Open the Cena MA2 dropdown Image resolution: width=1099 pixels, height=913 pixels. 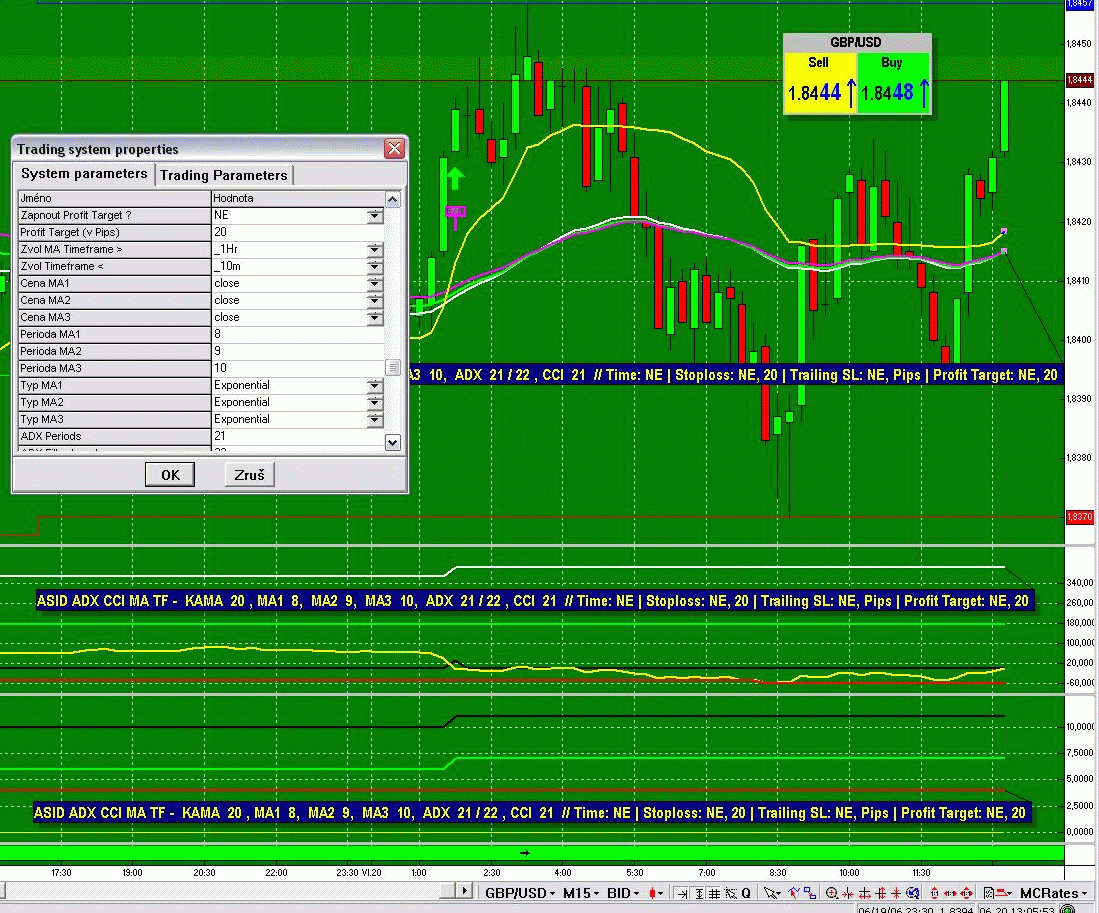[374, 301]
